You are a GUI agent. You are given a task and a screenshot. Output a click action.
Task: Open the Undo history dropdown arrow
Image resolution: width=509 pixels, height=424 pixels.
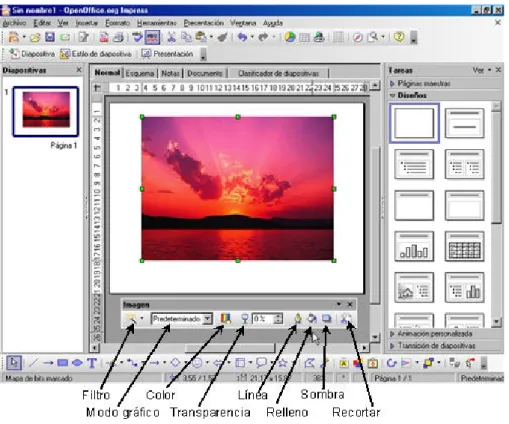[x=252, y=37]
